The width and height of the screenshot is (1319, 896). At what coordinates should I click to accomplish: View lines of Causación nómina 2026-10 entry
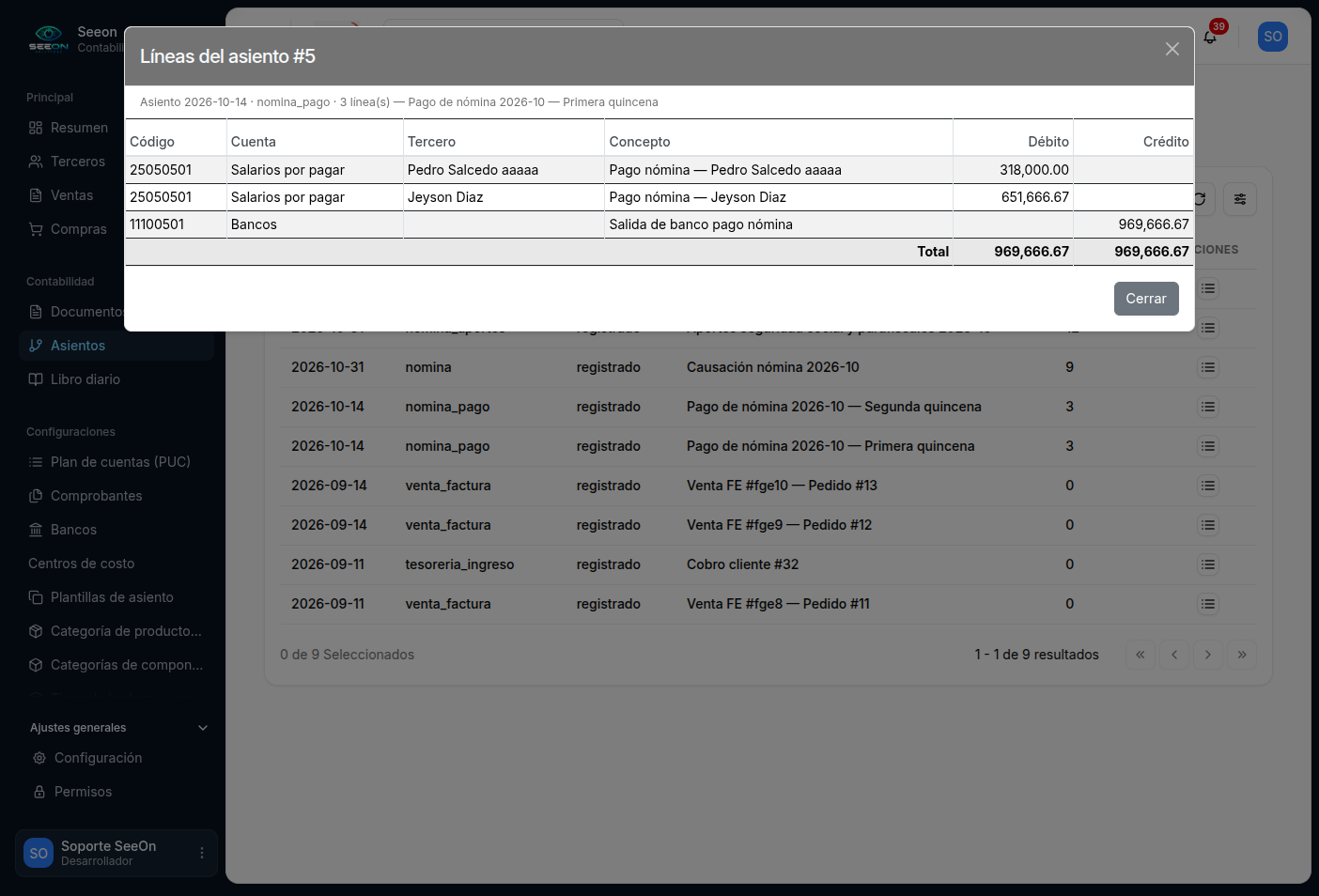pos(1208,367)
